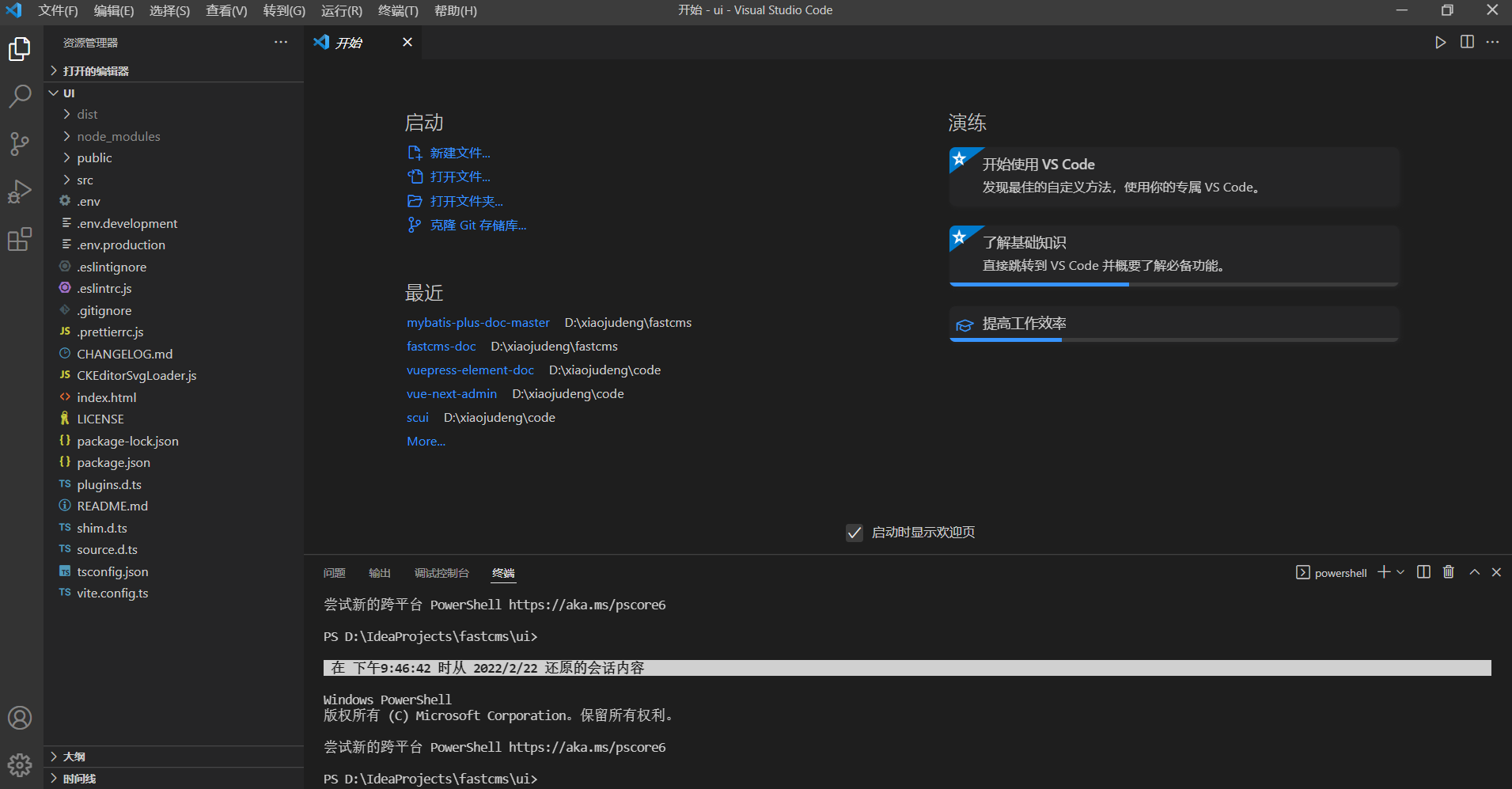The width and height of the screenshot is (1512, 789).
Task: Open the 终端(T) menu
Action: pyautogui.click(x=398, y=10)
